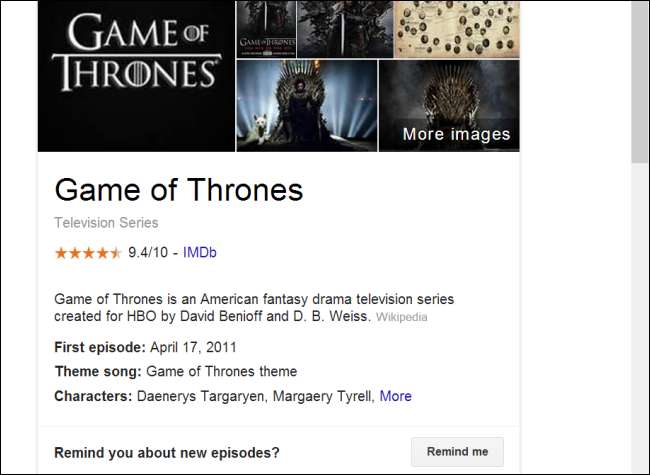
Task: Open the Iron Throne with white wolf image
Action: (x=306, y=105)
